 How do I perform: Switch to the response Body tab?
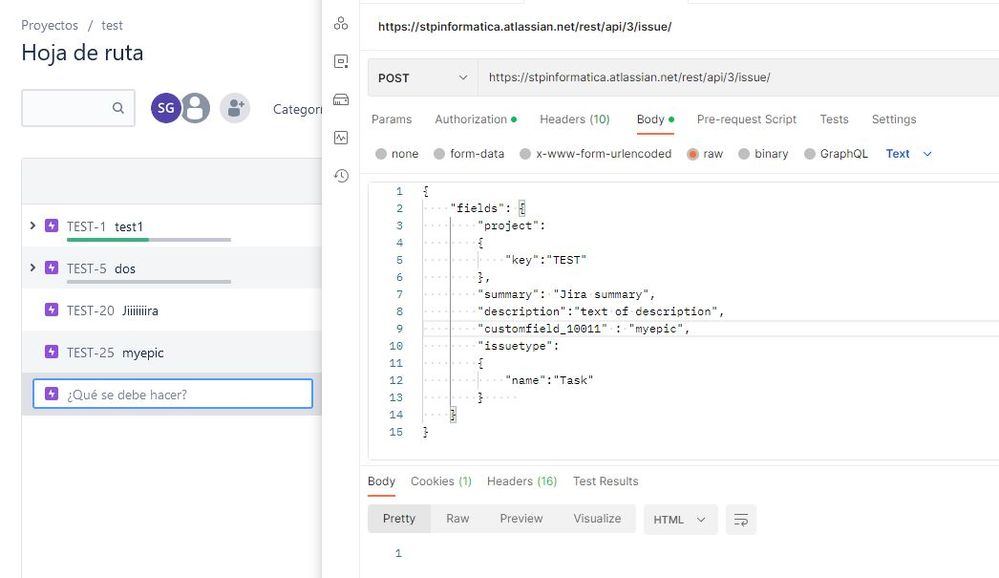coord(381,481)
